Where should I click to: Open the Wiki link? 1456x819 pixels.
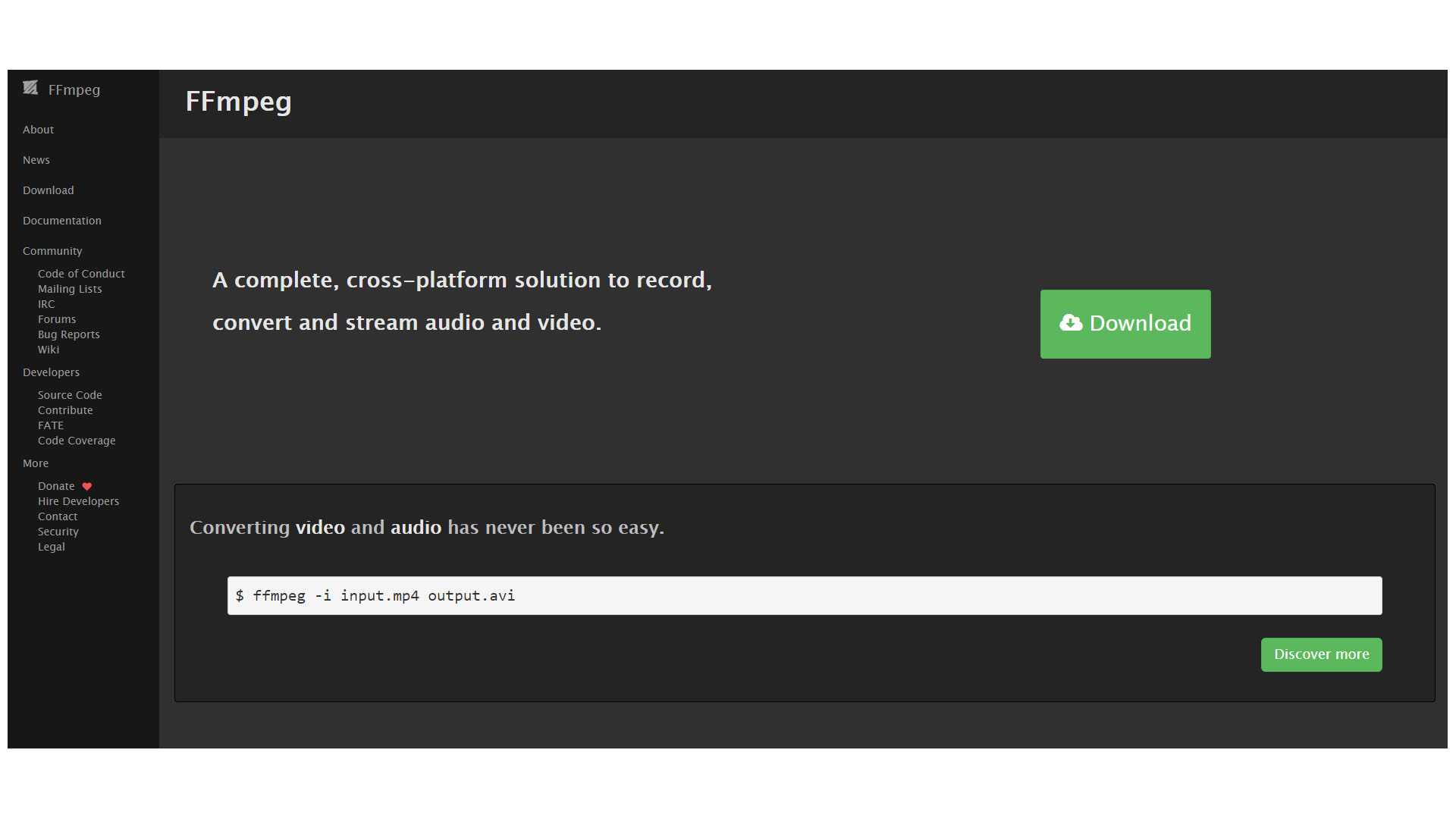coord(49,350)
